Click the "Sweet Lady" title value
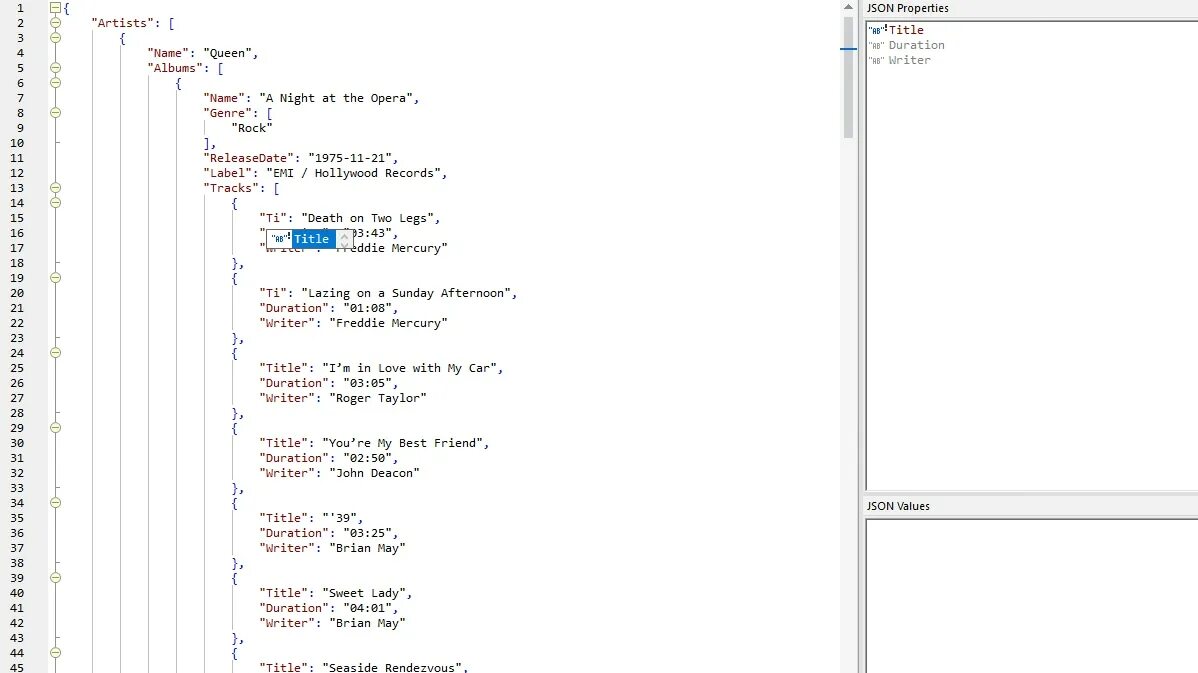This screenshot has width=1198, height=673. coord(364,593)
